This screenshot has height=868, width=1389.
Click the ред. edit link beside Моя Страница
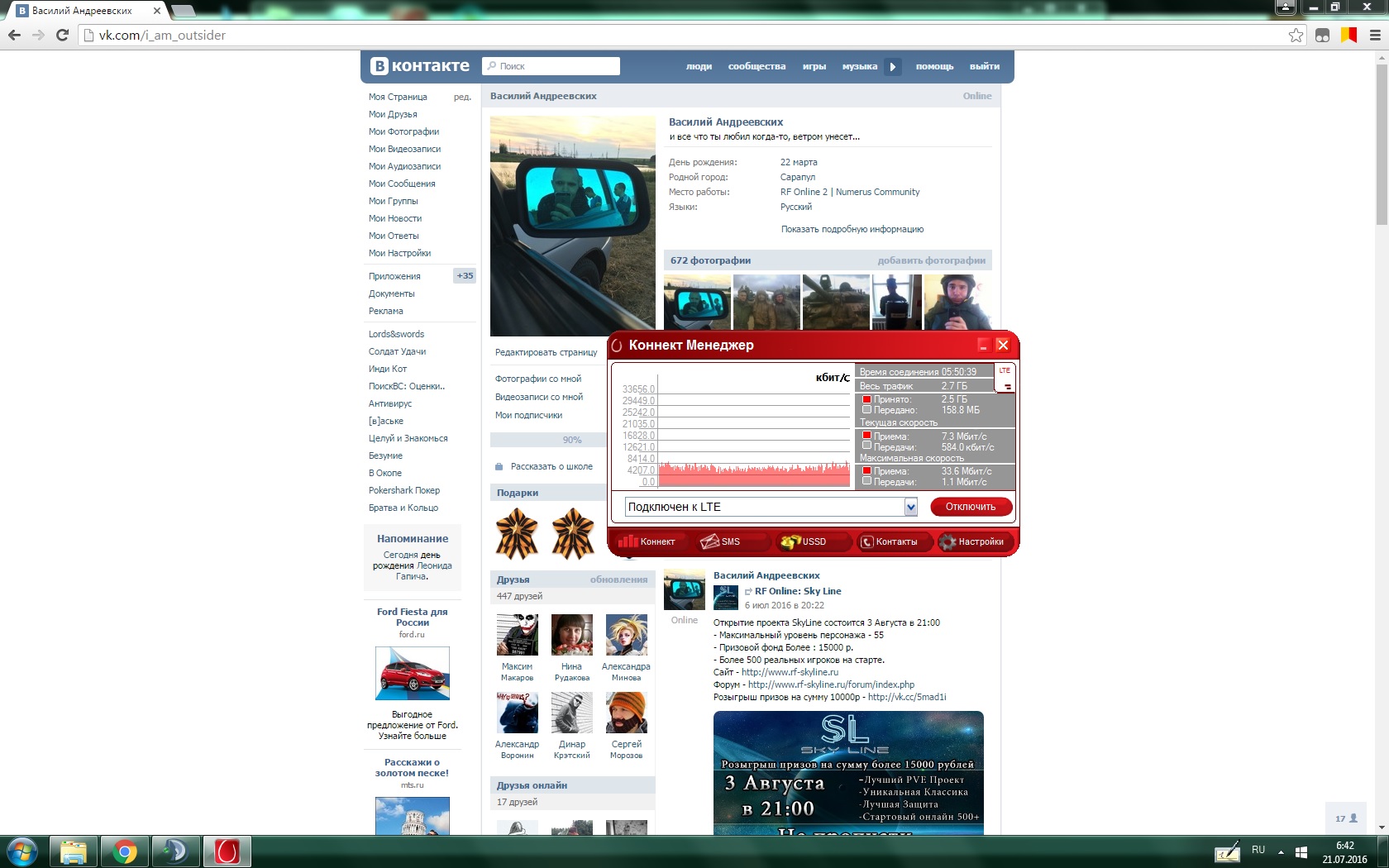pos(462,97)
